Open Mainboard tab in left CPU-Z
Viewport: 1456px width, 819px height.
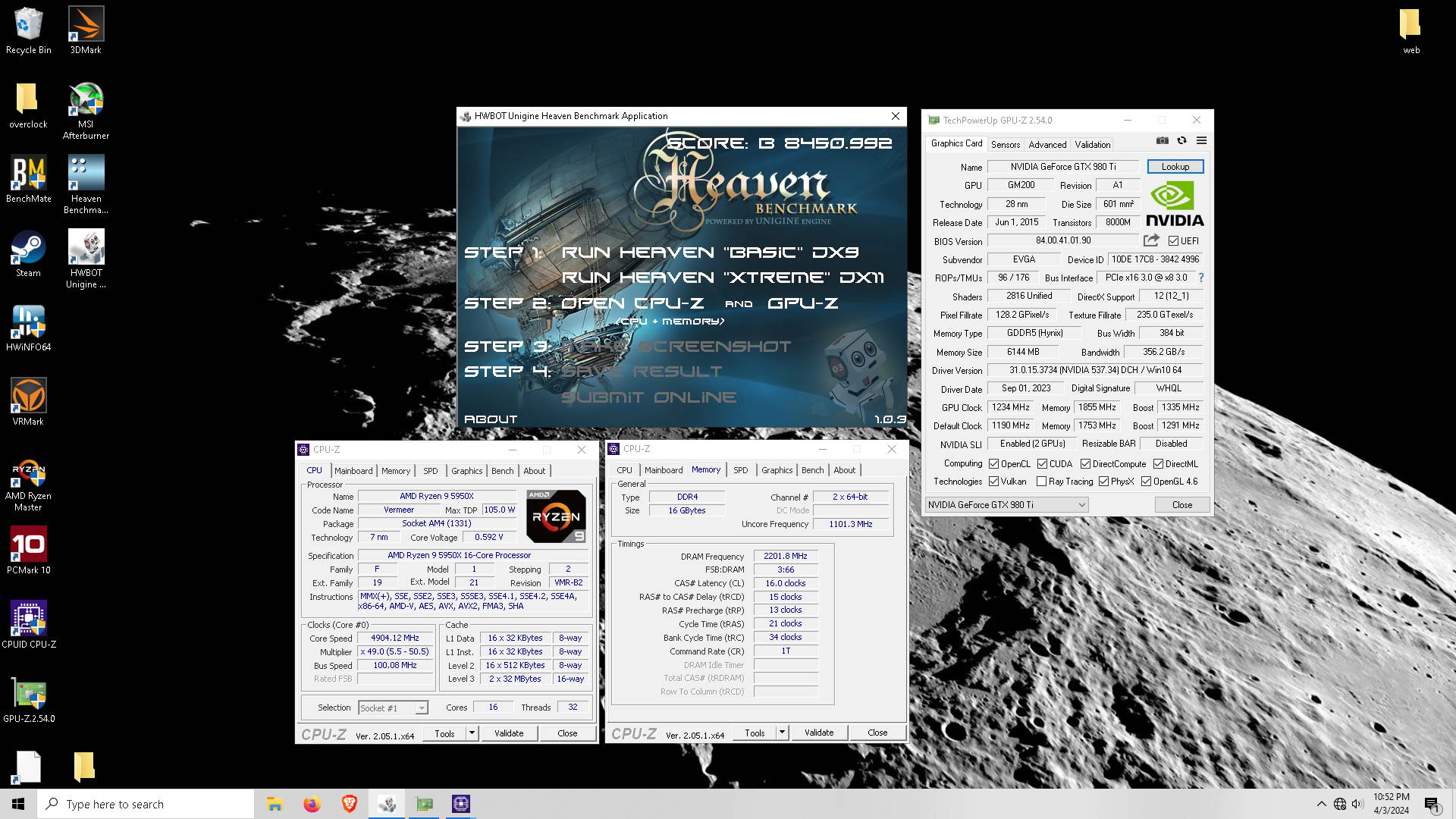(x=353, y=471)
